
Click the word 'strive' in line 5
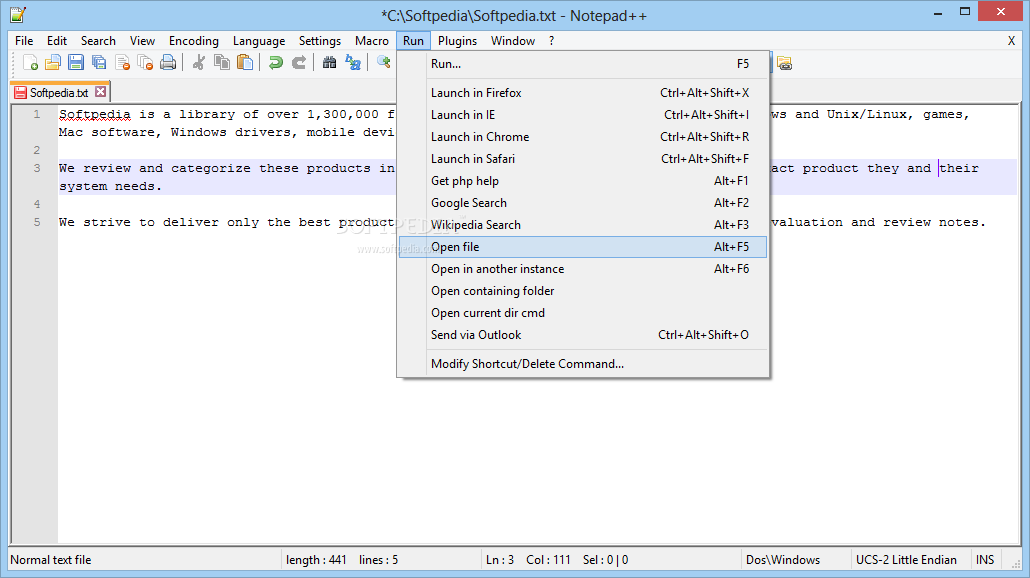pyautogui.click(x=107, y=222)
